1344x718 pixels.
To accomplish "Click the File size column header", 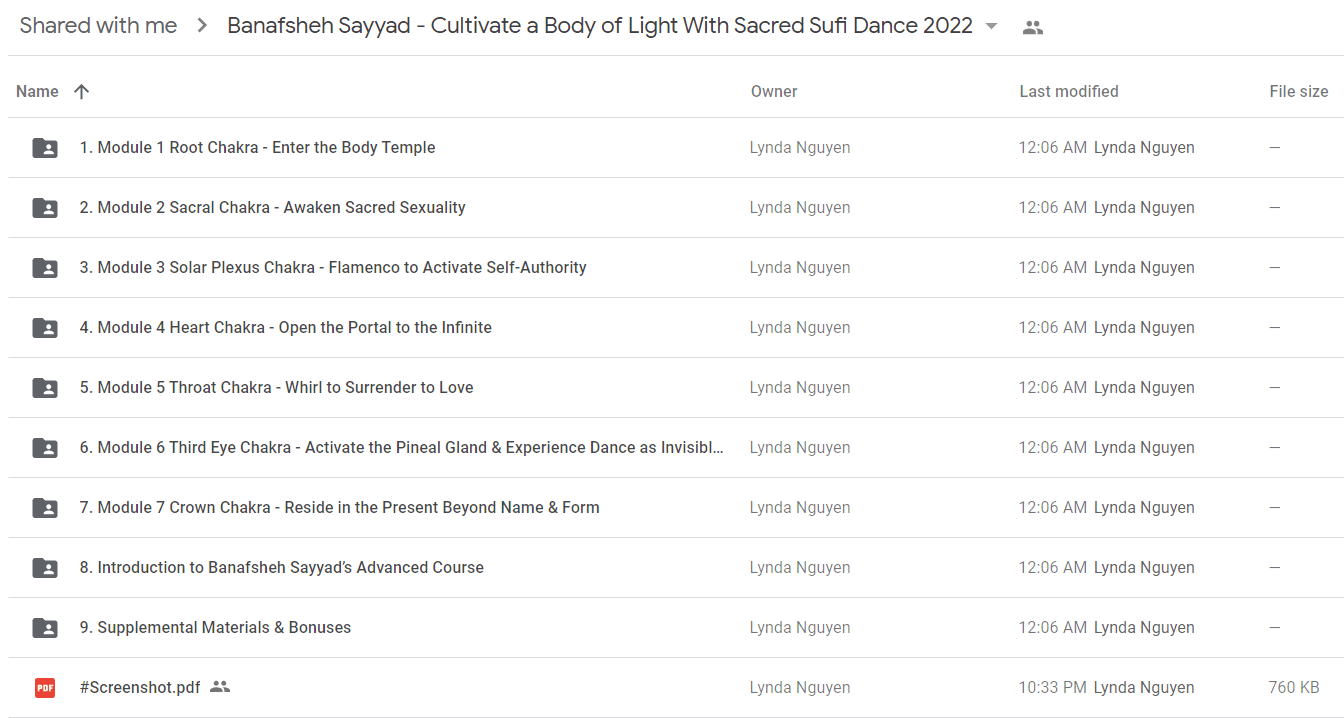I will 1299,91.
